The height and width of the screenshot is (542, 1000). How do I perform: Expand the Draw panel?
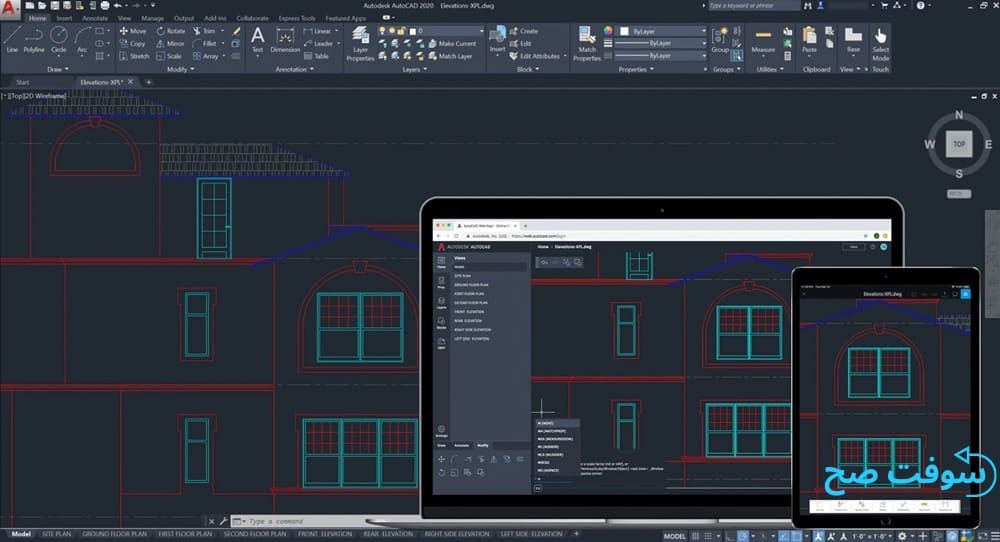57,70
